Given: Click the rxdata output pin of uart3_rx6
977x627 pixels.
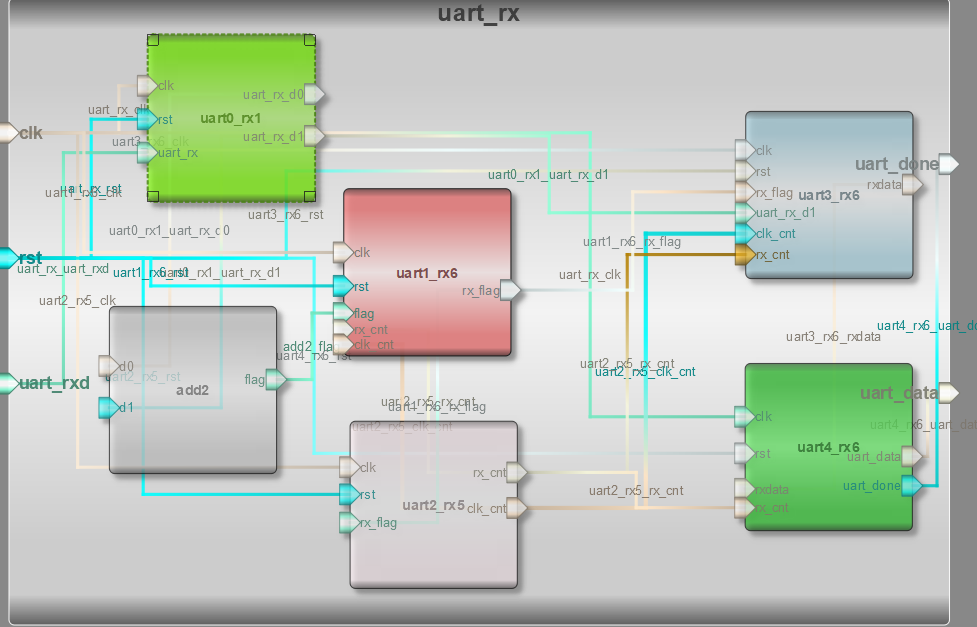Looking at the screenshot, I should [x=910, y=184].
